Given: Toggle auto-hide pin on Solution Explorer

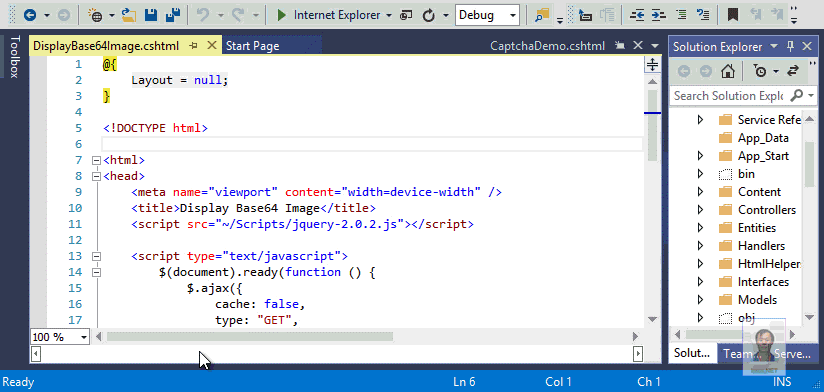Looking at the screenshot, I should [x=790, y=46].
